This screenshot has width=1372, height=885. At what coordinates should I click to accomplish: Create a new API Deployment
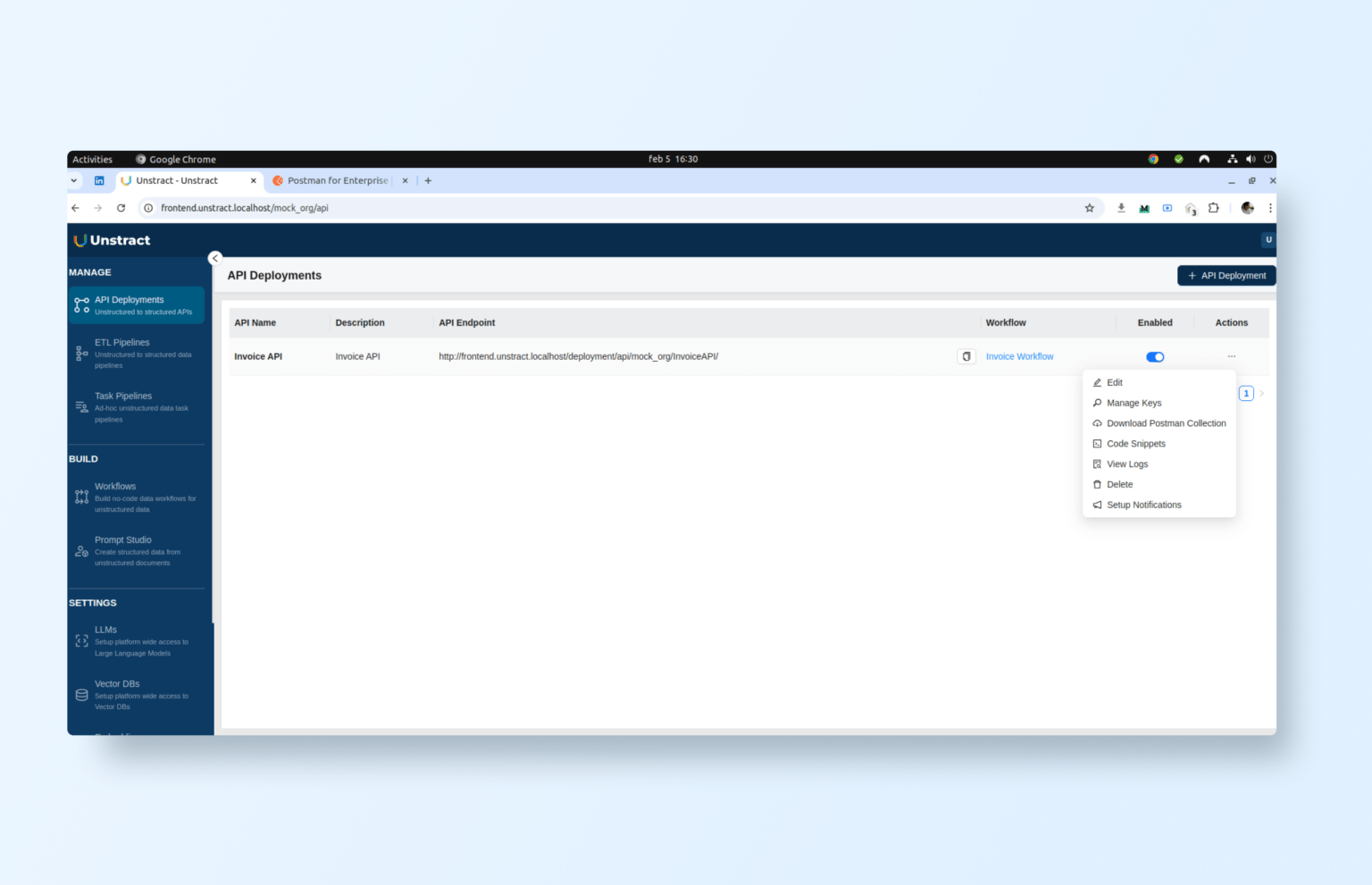(1226, 275)
